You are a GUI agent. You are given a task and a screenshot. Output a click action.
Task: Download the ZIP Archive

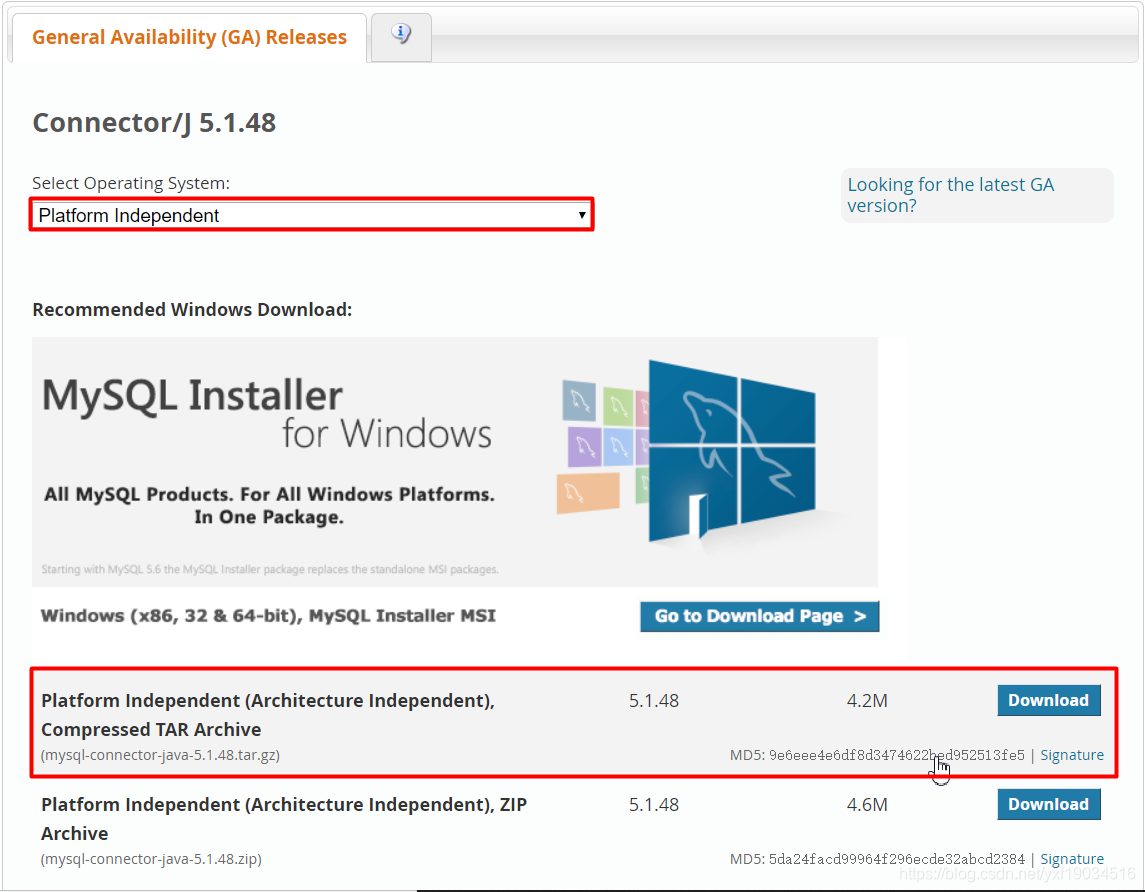tap(1049, 804)
